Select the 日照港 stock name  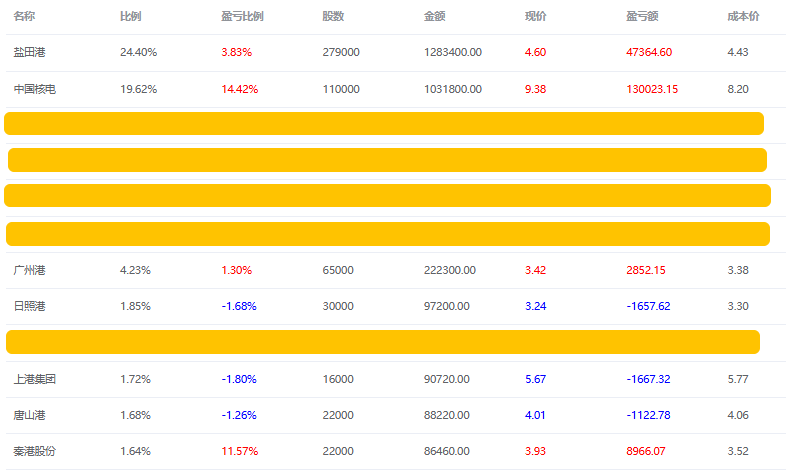tap(29, 306)
